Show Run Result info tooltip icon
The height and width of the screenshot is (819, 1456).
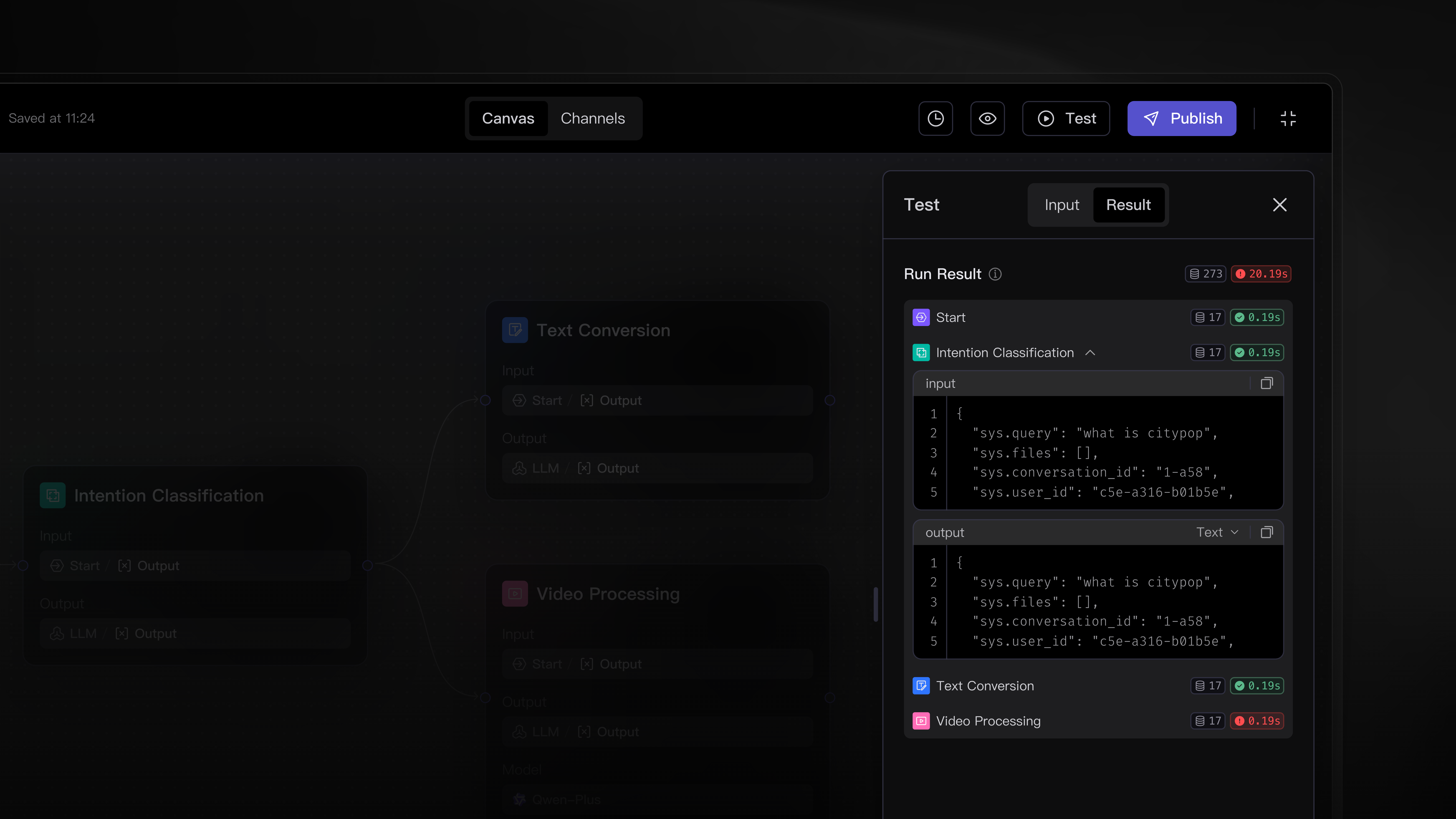pyautogui.click(x=995, y=274)
